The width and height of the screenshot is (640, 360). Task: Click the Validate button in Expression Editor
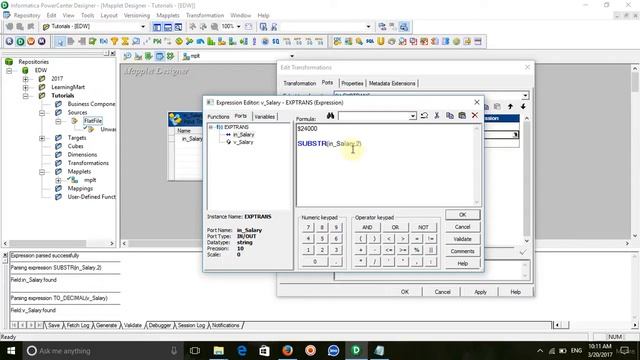(x=462, y=239)
